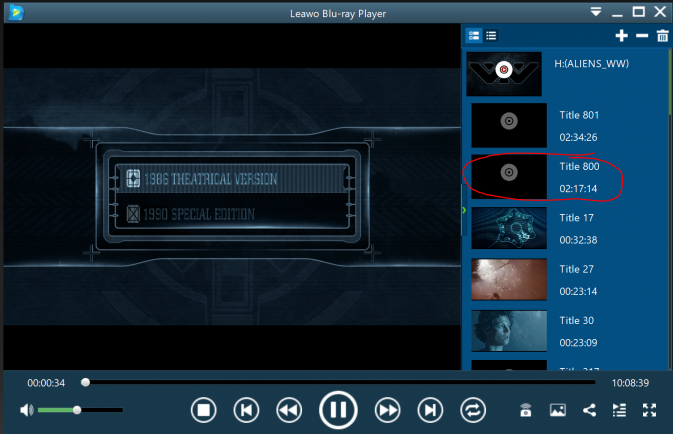The width and height of the screenshot is (673, 434).
Task: Rewind the video
Action: tap(289, 410)
